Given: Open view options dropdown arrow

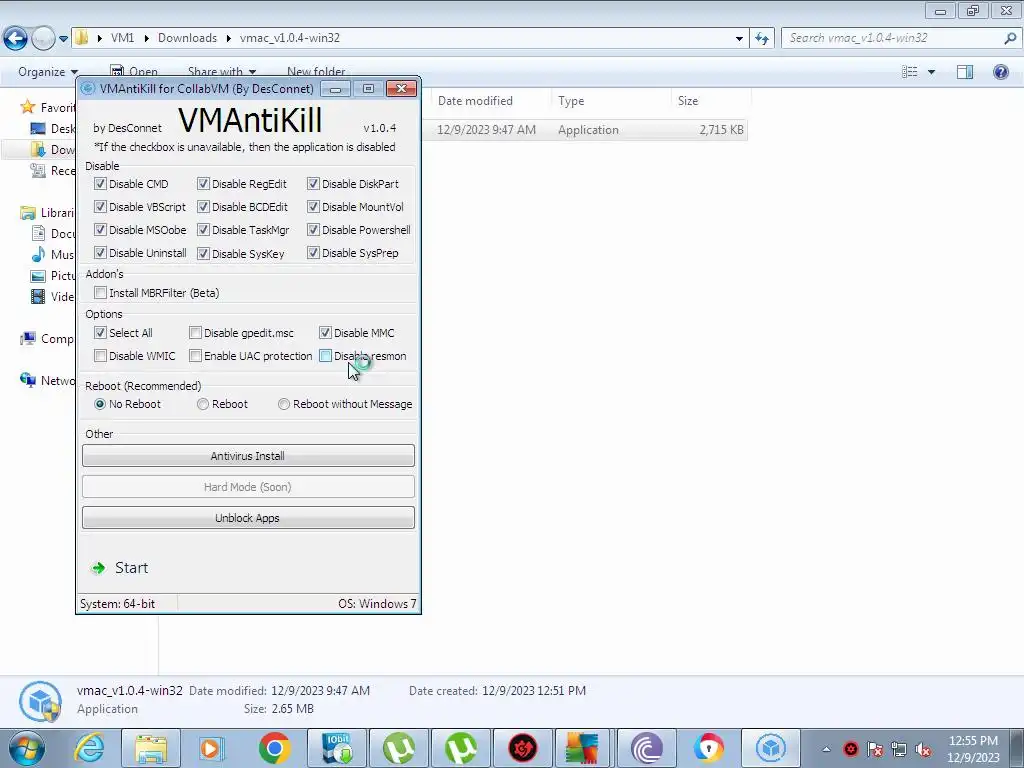Looking at the screenshot, I should 931,72.
